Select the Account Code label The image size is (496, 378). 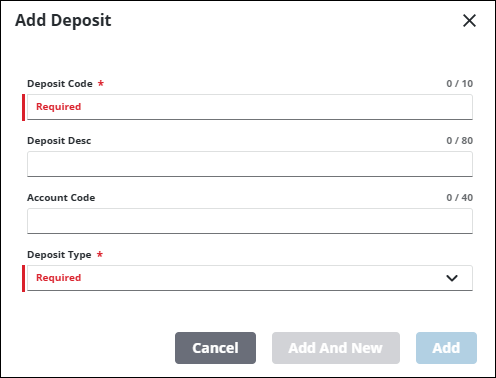pyautogui.click(x=61, y=198)
